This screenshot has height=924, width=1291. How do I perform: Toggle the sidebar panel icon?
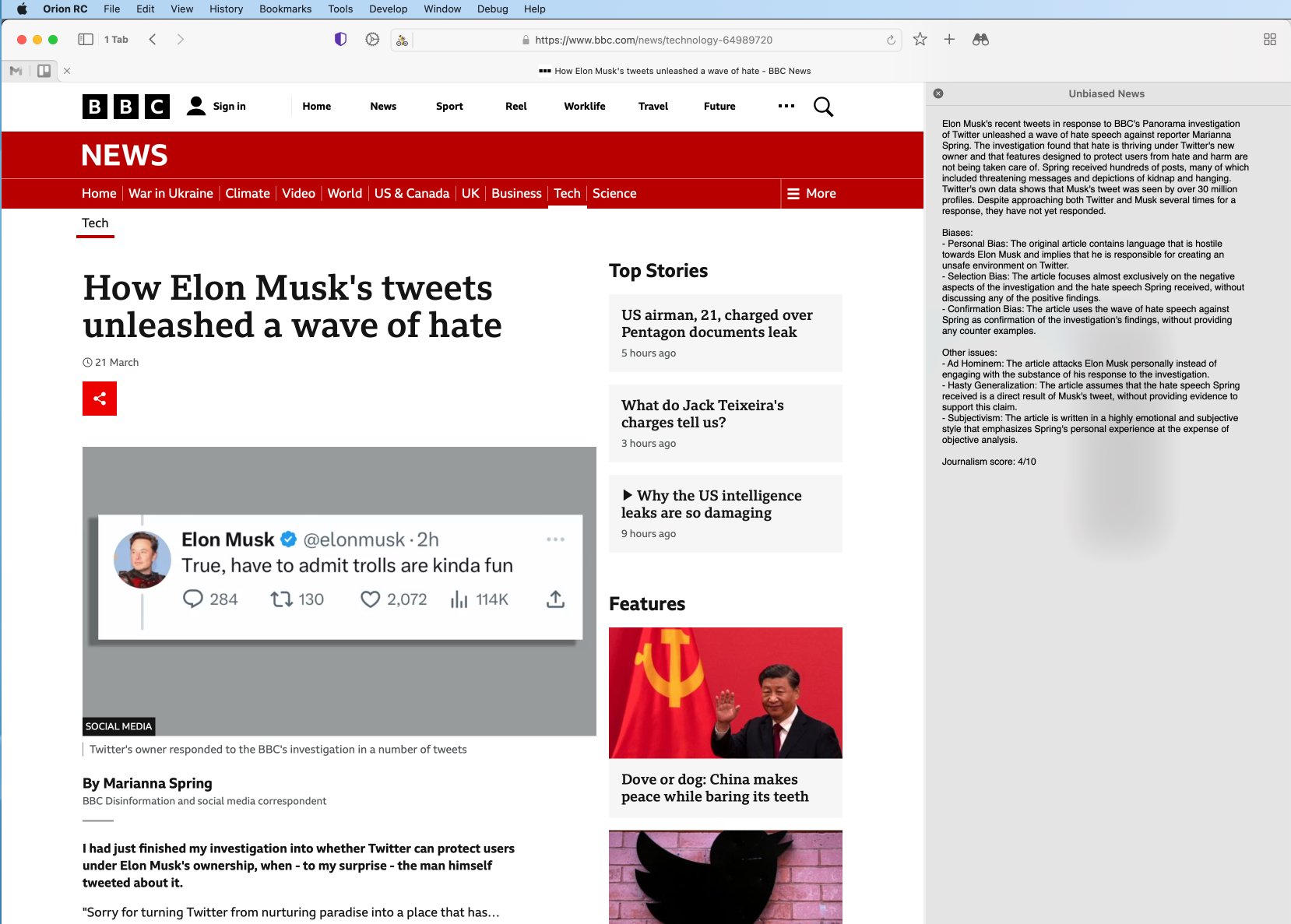(x=86, y=40)
